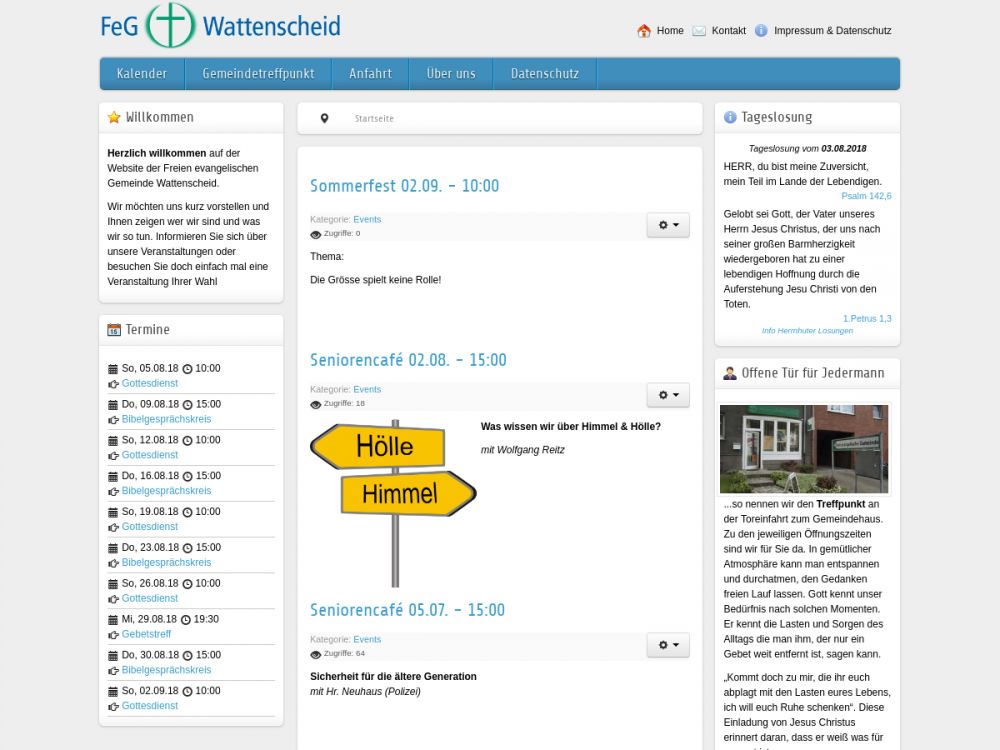Screen dimensions: 1000x750
Task: Click the Treffpunkt building photo
Action: click(x=804, y=448)
